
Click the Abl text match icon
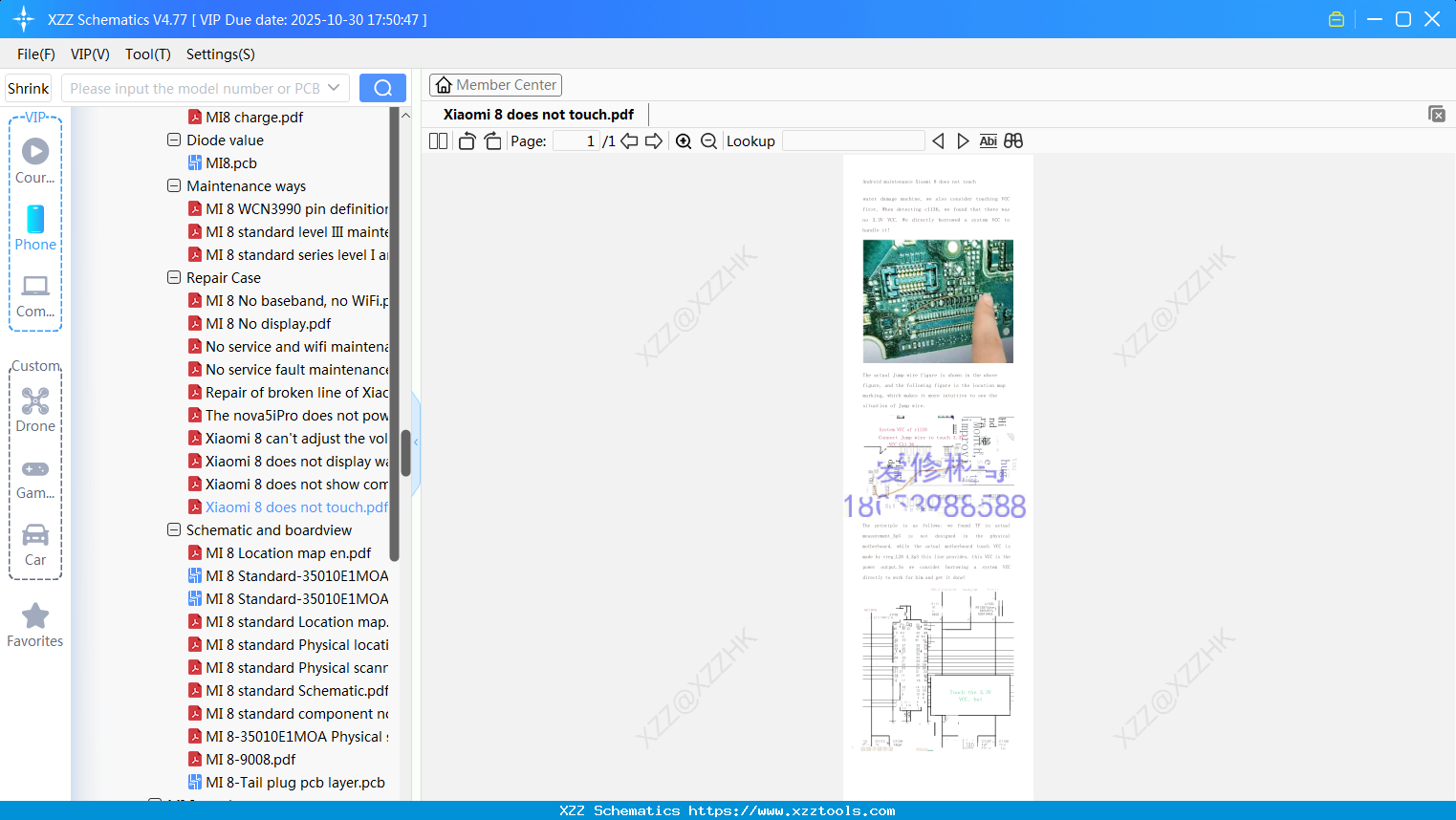click(989, 141)
